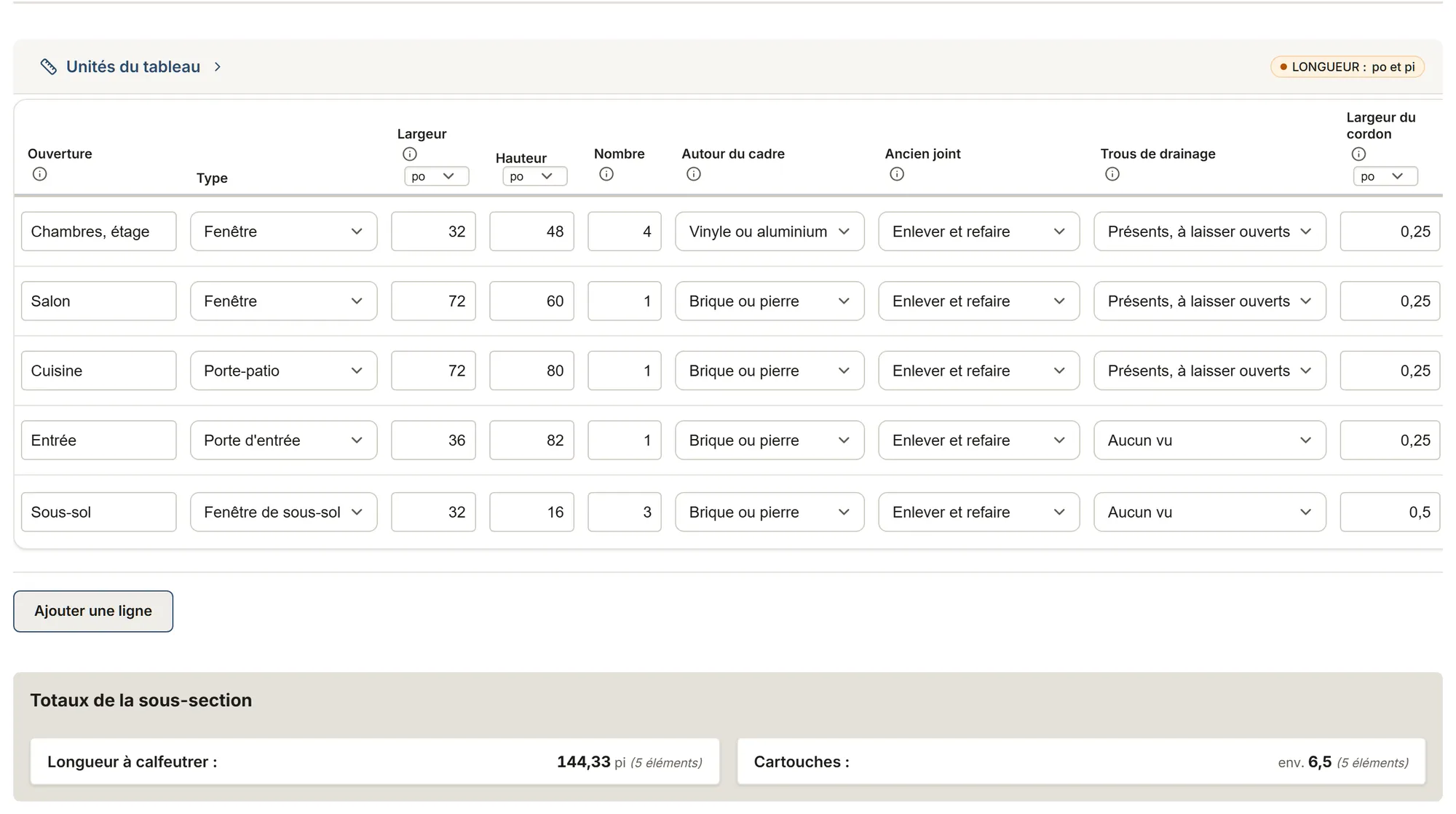Click the Ouverture info icon
Viewport: 1456px width, 814px height.
[x=40, y=174]
